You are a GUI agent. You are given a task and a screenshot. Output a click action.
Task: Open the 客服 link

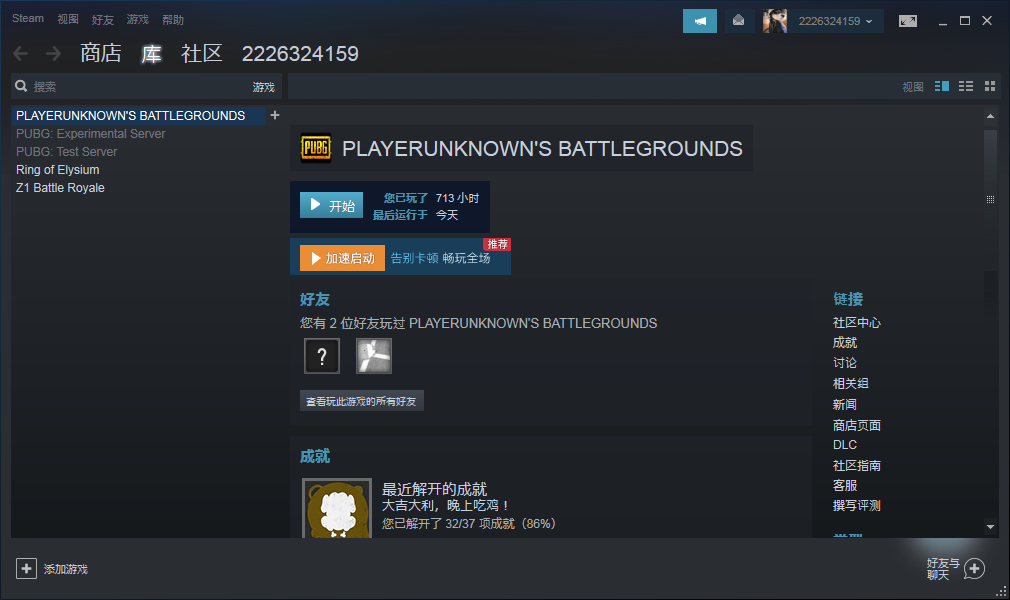[x=844, y=485]
